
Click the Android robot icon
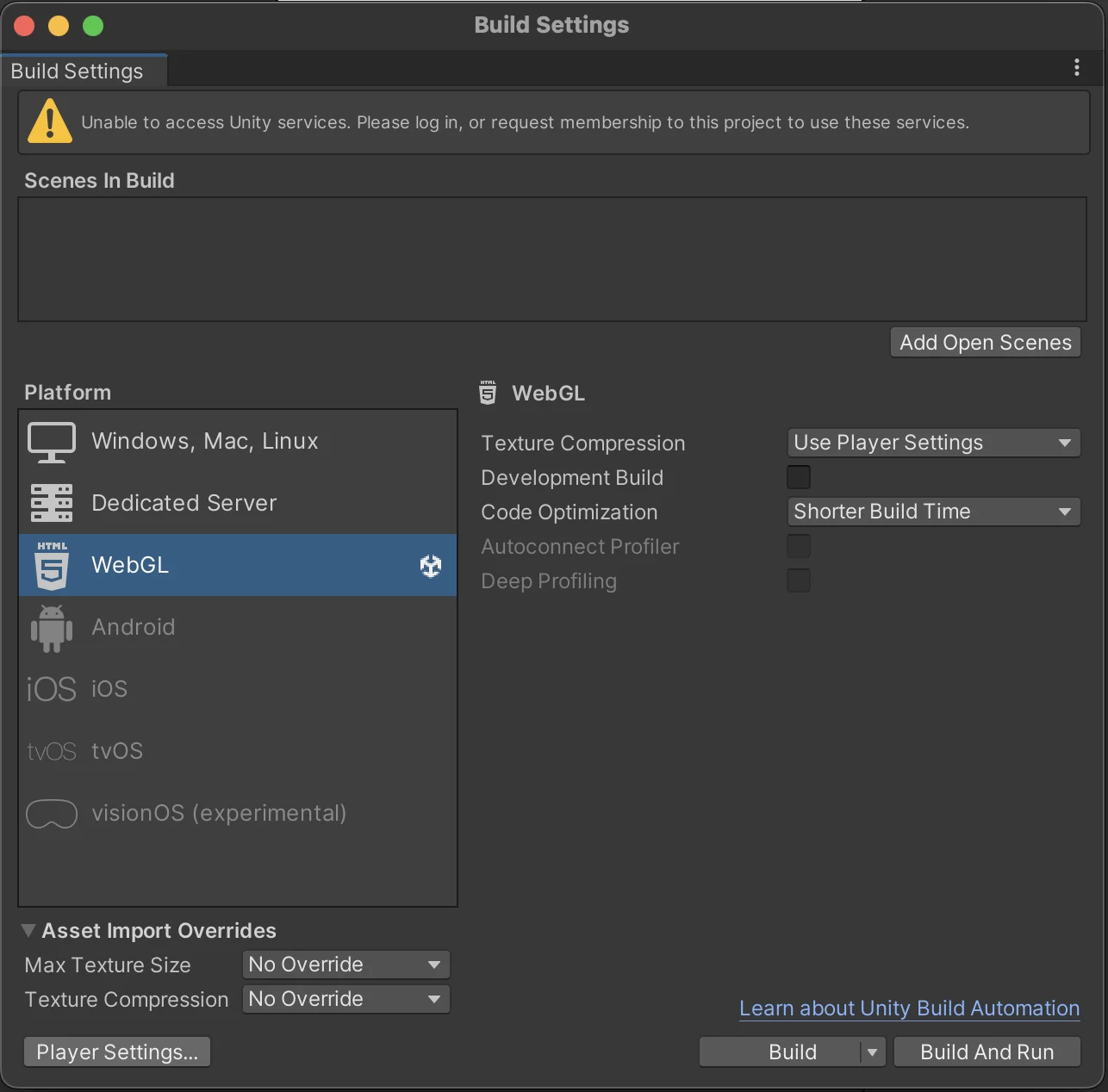52,628
